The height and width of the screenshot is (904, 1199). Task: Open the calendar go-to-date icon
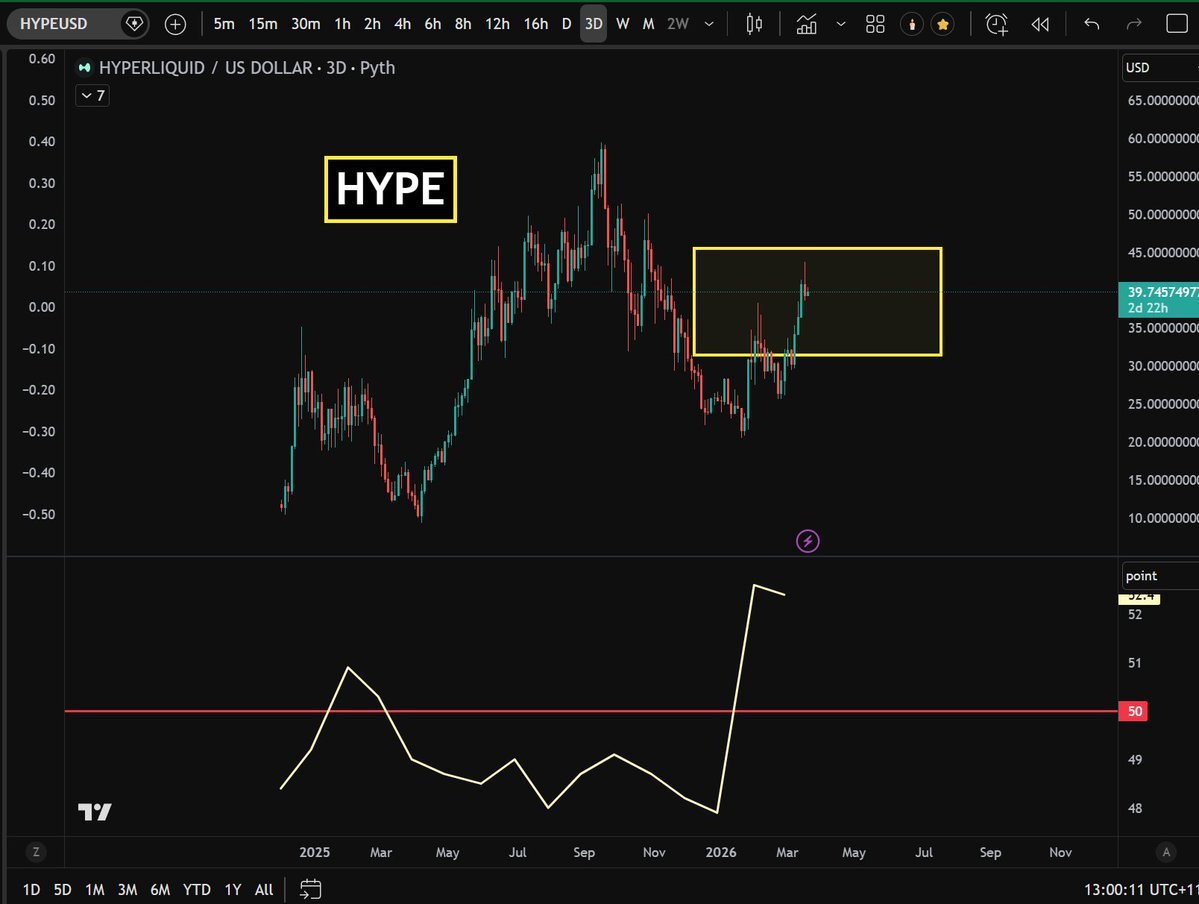pyautogui.click(x=310, y=888)
